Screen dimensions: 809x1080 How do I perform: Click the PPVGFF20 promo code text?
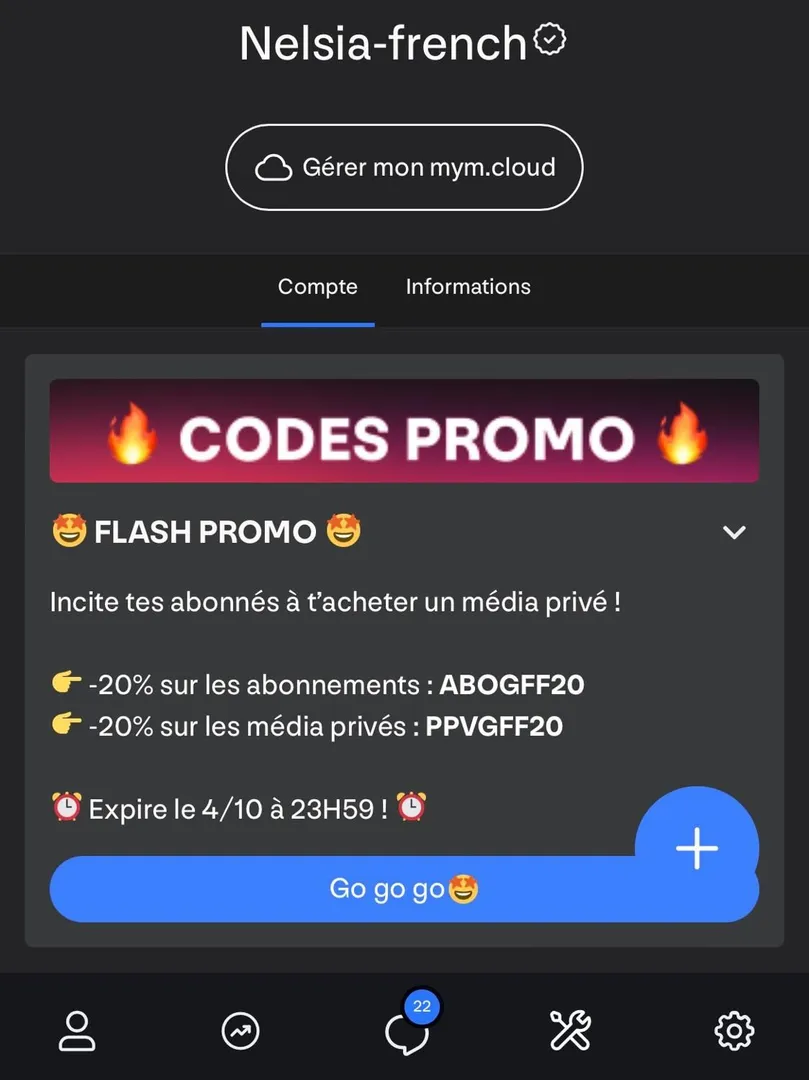point(494,726)
